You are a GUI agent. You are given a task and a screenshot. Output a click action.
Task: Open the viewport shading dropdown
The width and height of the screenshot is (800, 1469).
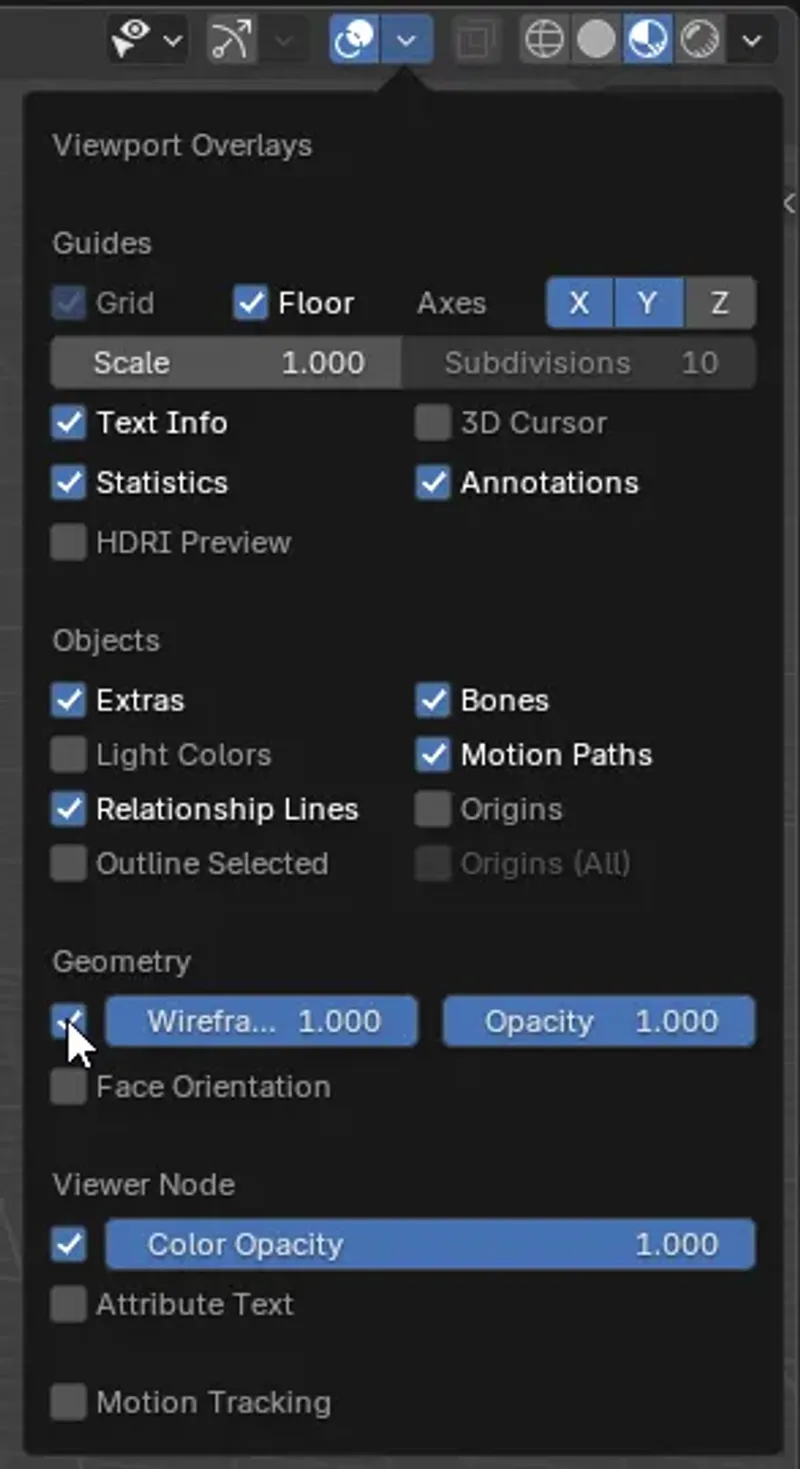tap(750, 40)
